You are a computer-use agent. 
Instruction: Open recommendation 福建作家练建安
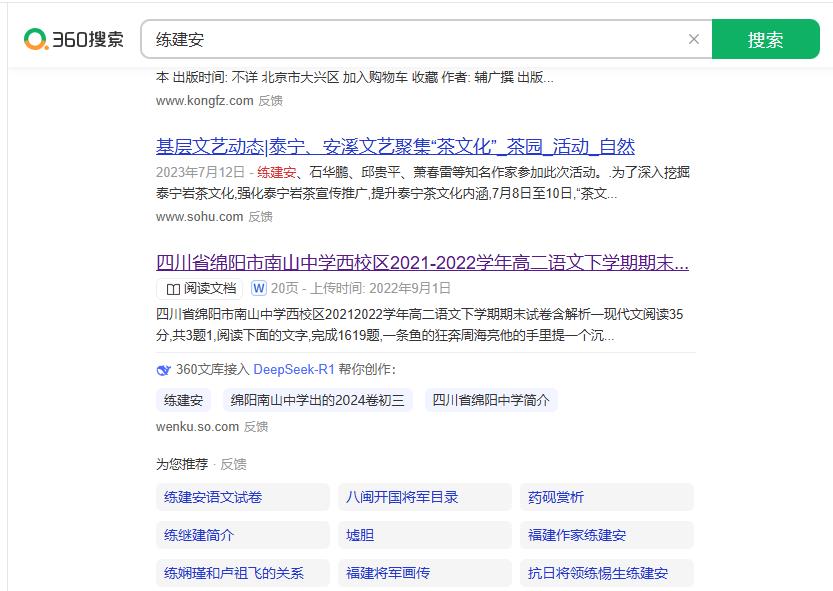tap(607, 535)
